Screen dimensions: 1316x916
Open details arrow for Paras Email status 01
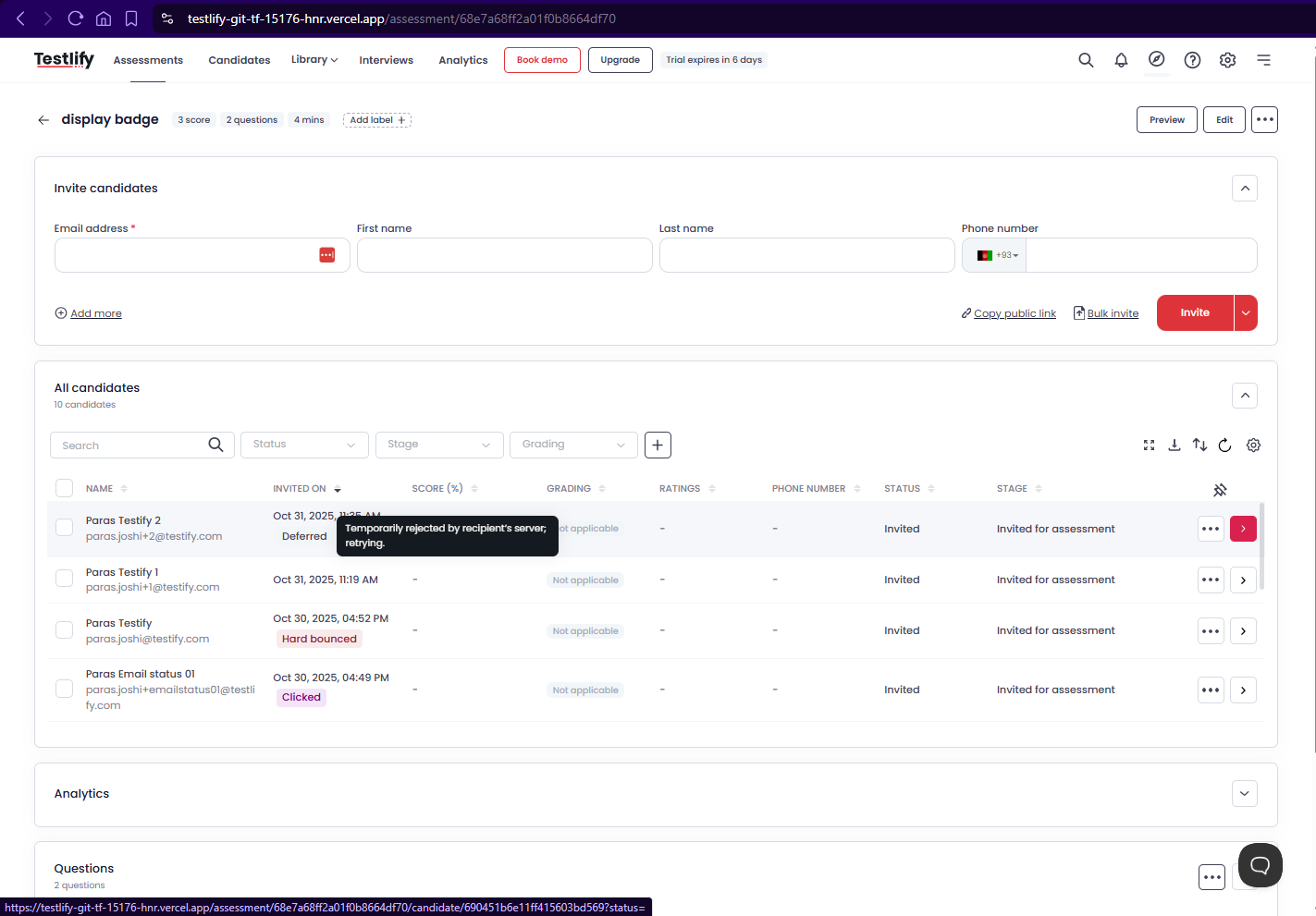pos(1243,690)
